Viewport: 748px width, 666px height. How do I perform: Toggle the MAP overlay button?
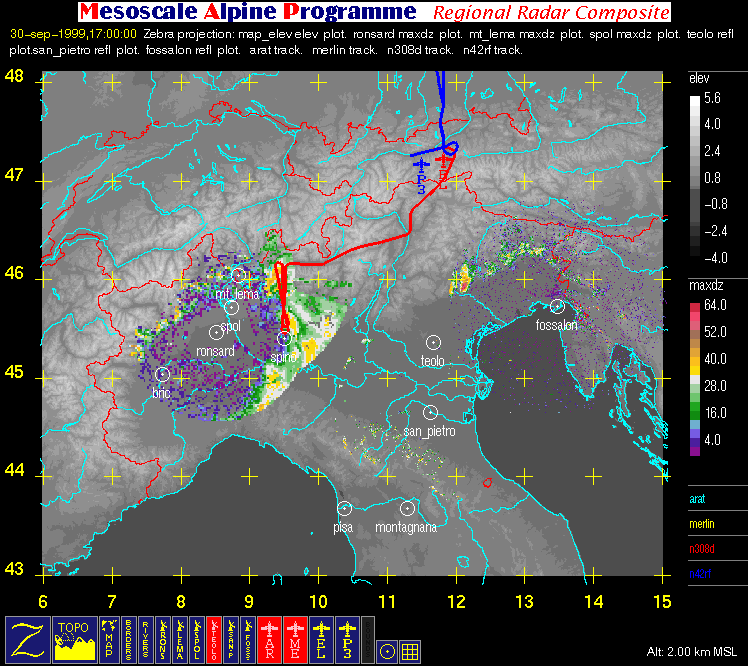110,639
